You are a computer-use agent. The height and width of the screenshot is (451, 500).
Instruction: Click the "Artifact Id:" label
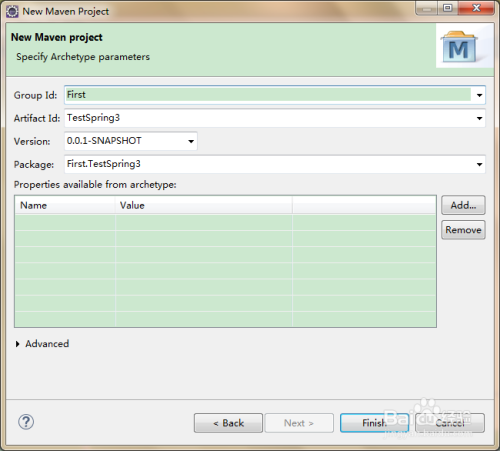pyautogui.click(x=37, y=118)
